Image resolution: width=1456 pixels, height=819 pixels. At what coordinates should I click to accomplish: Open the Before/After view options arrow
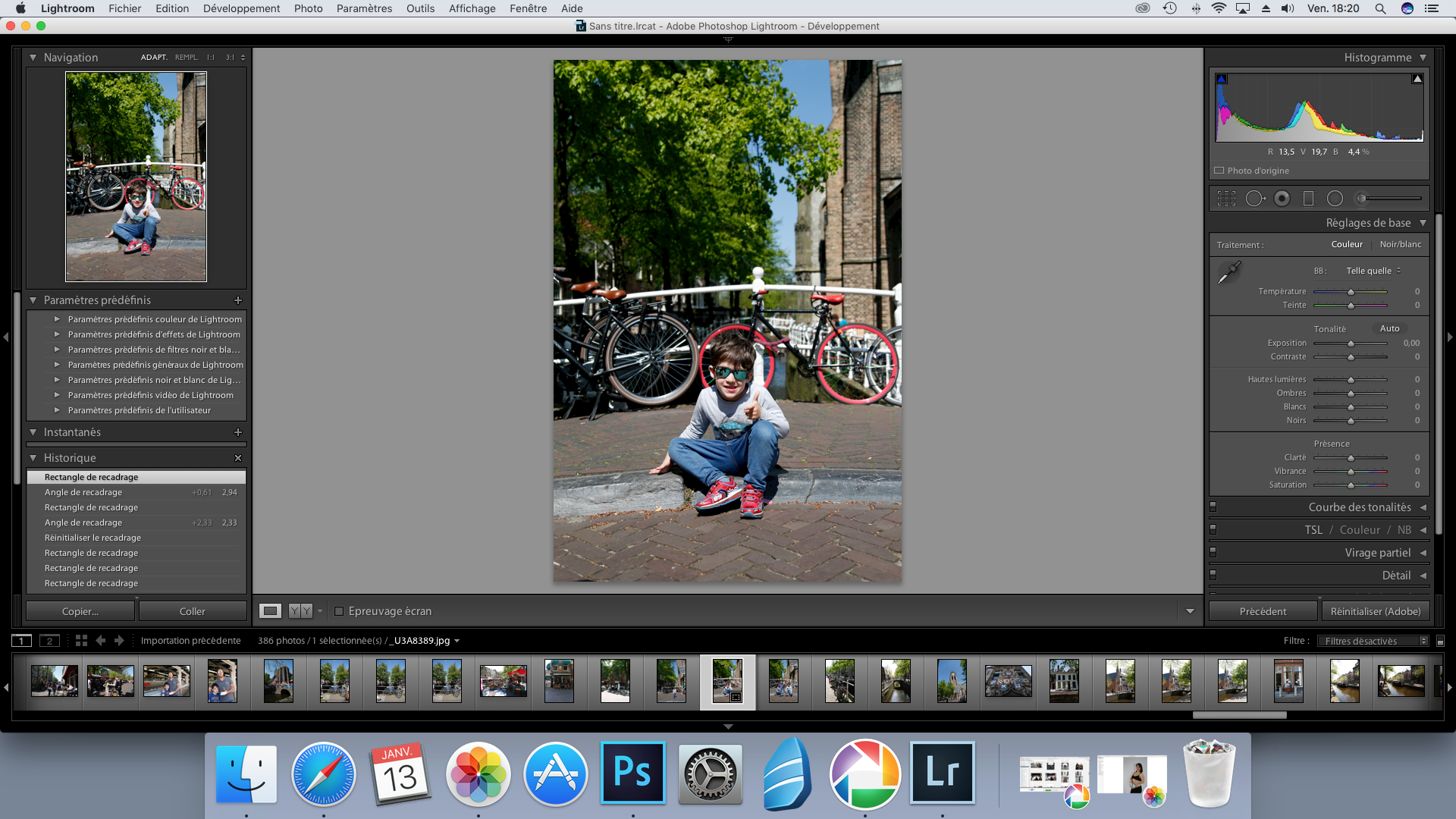tap(320, 611)
